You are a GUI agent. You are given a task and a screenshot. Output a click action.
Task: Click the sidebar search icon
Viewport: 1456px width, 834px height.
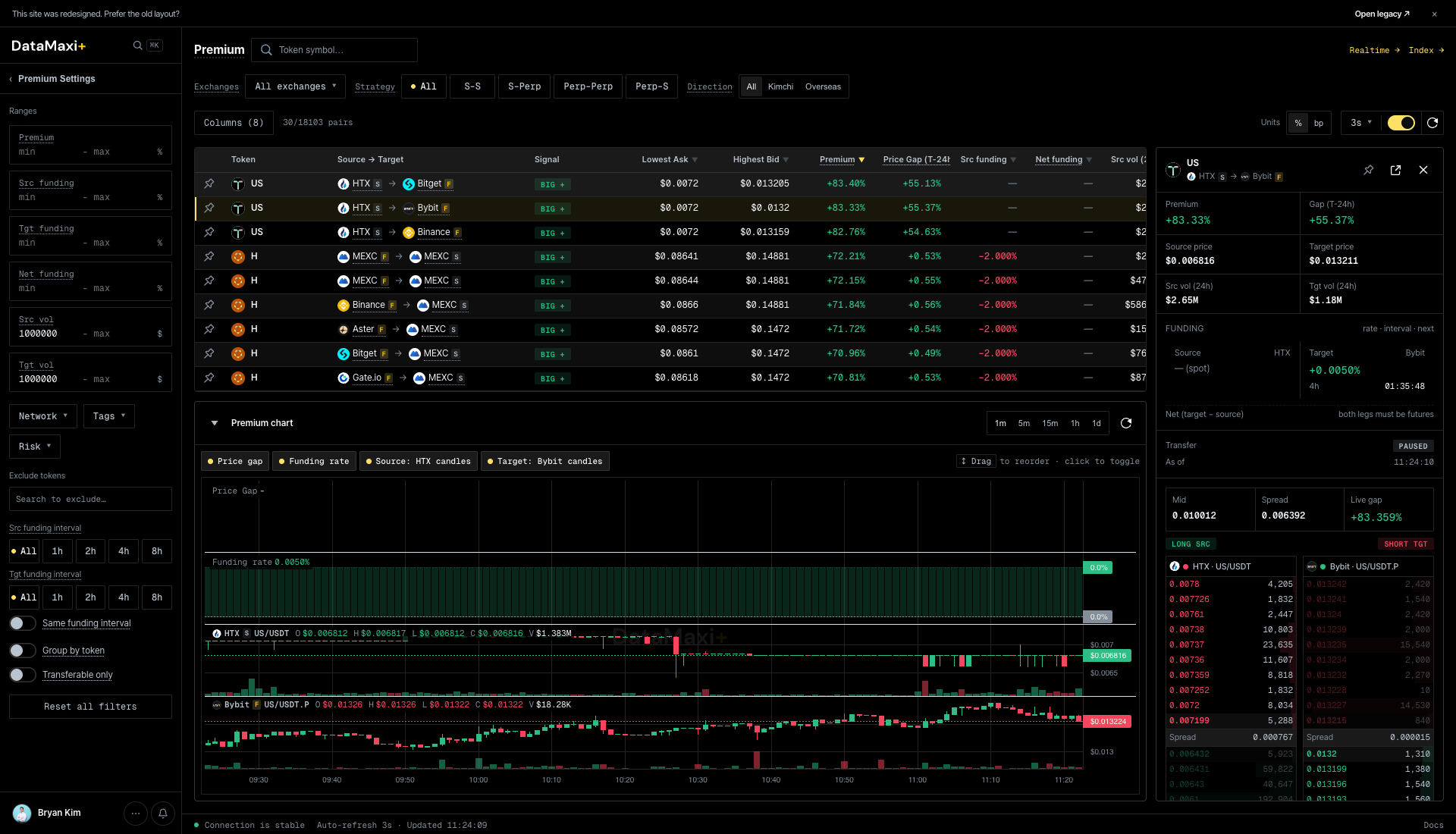click(137, 45)
